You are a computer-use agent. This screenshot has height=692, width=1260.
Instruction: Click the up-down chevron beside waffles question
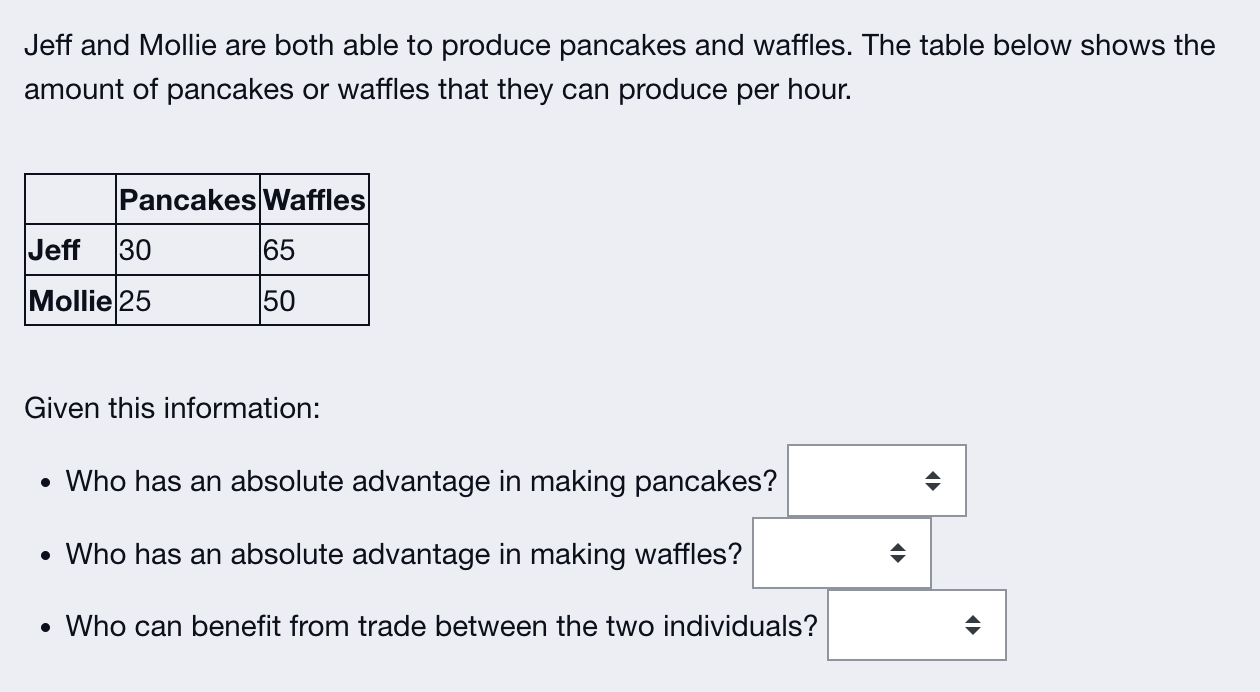coord(897,553)
